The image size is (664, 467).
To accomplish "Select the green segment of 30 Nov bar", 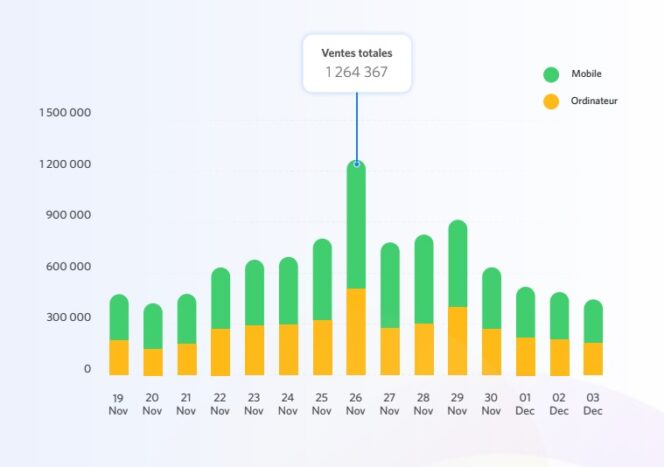I will pos(492,298).
